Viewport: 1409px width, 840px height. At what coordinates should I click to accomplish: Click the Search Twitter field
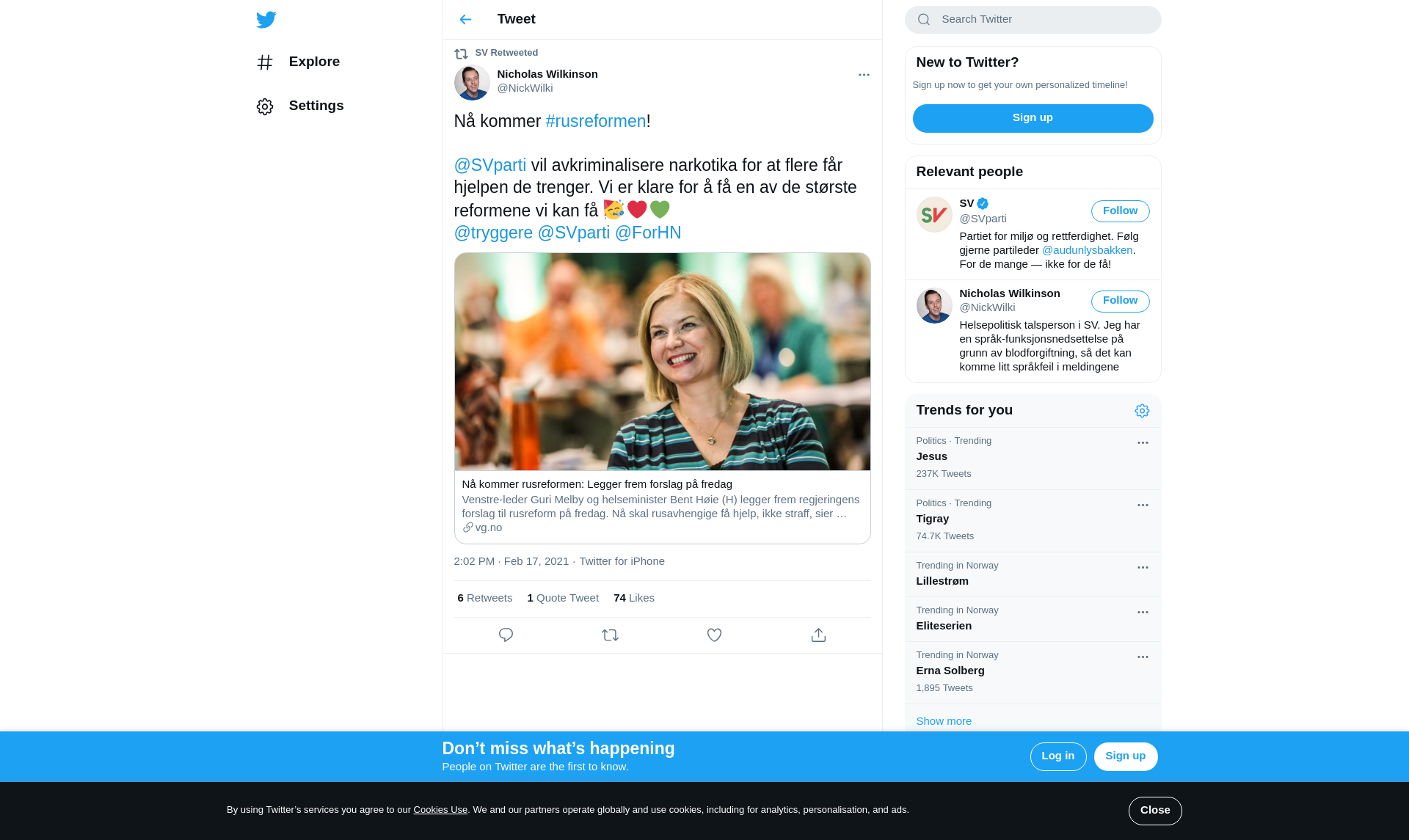[1033, 20]
